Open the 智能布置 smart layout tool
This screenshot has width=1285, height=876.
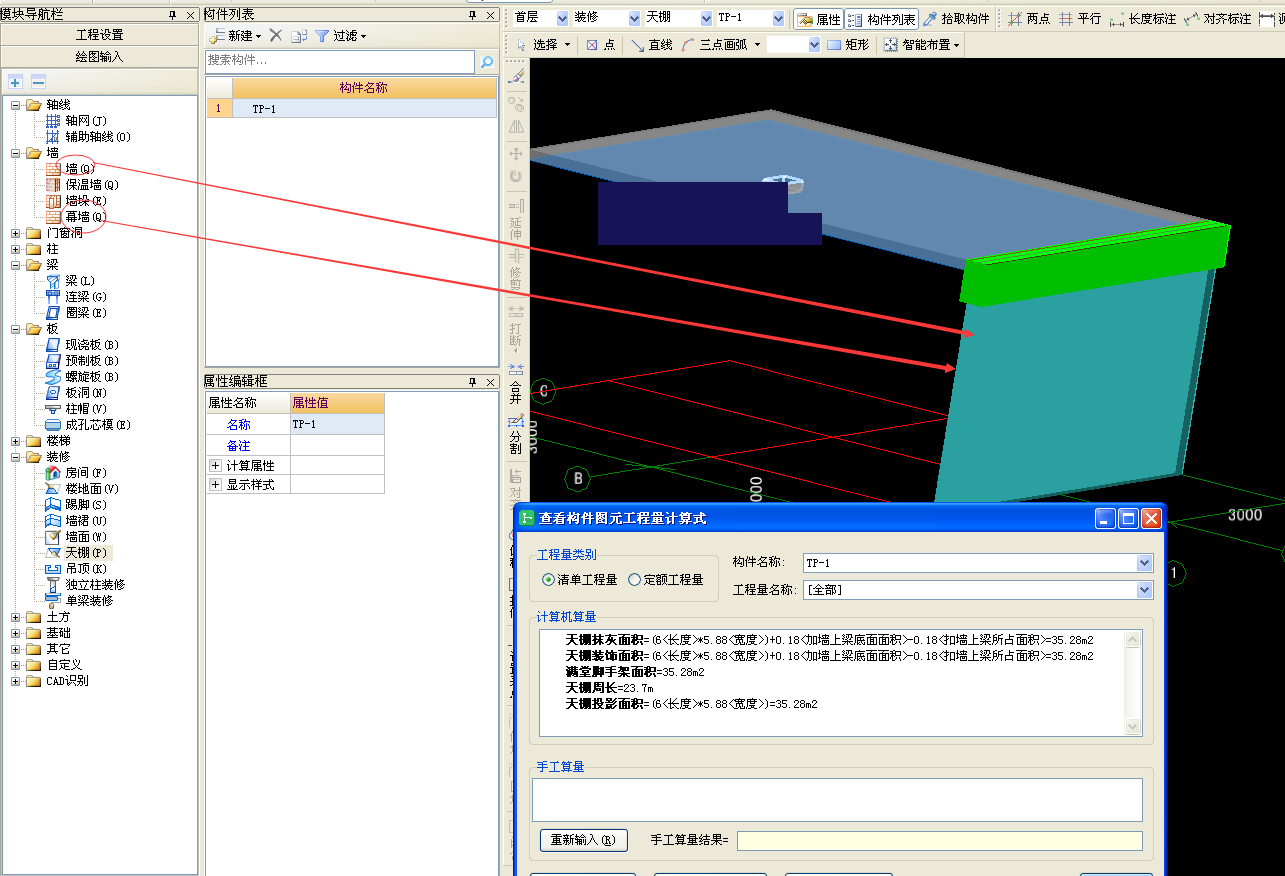(922, 45)
